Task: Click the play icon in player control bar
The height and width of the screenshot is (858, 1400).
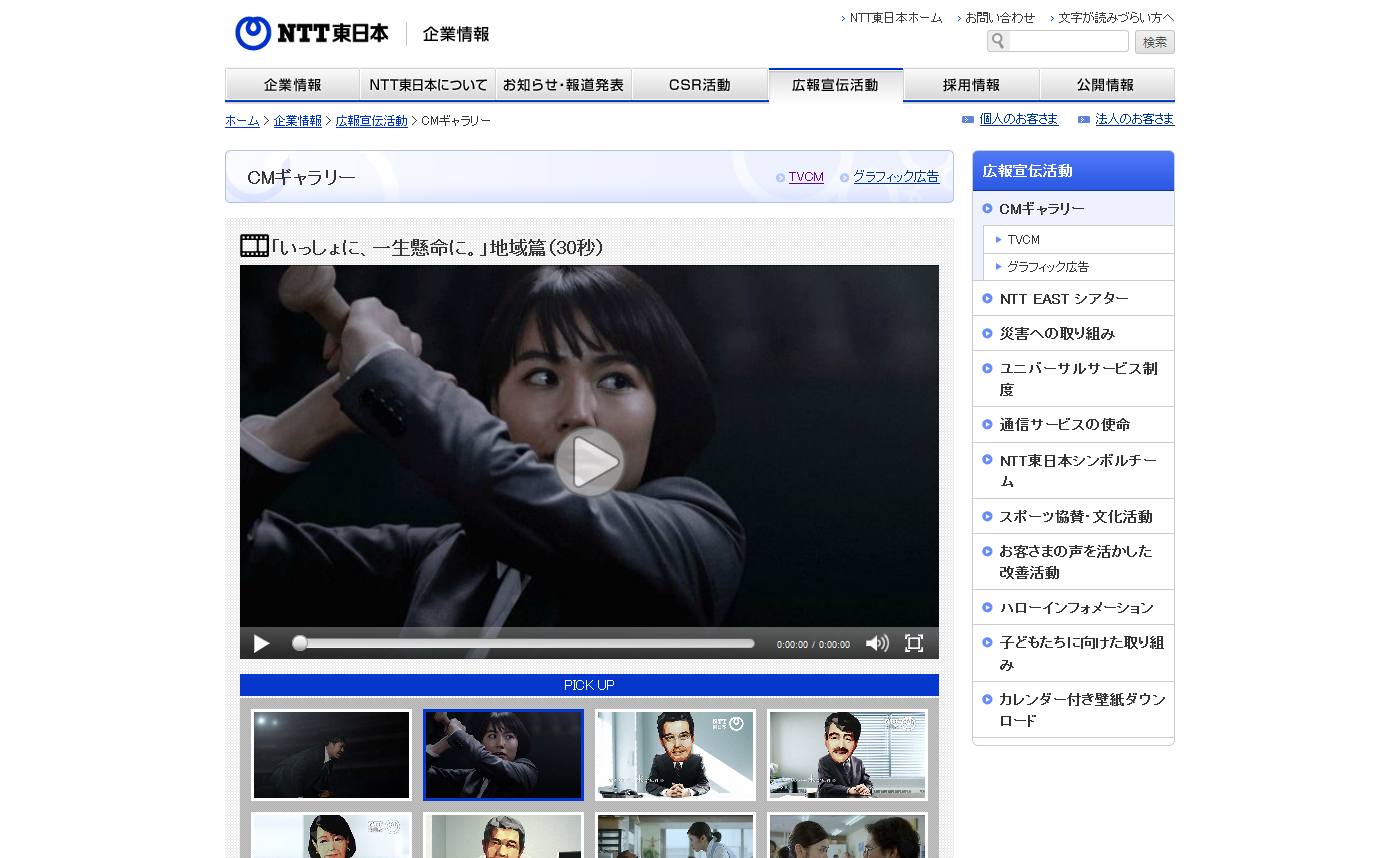Action: click(x=261, y=644)
